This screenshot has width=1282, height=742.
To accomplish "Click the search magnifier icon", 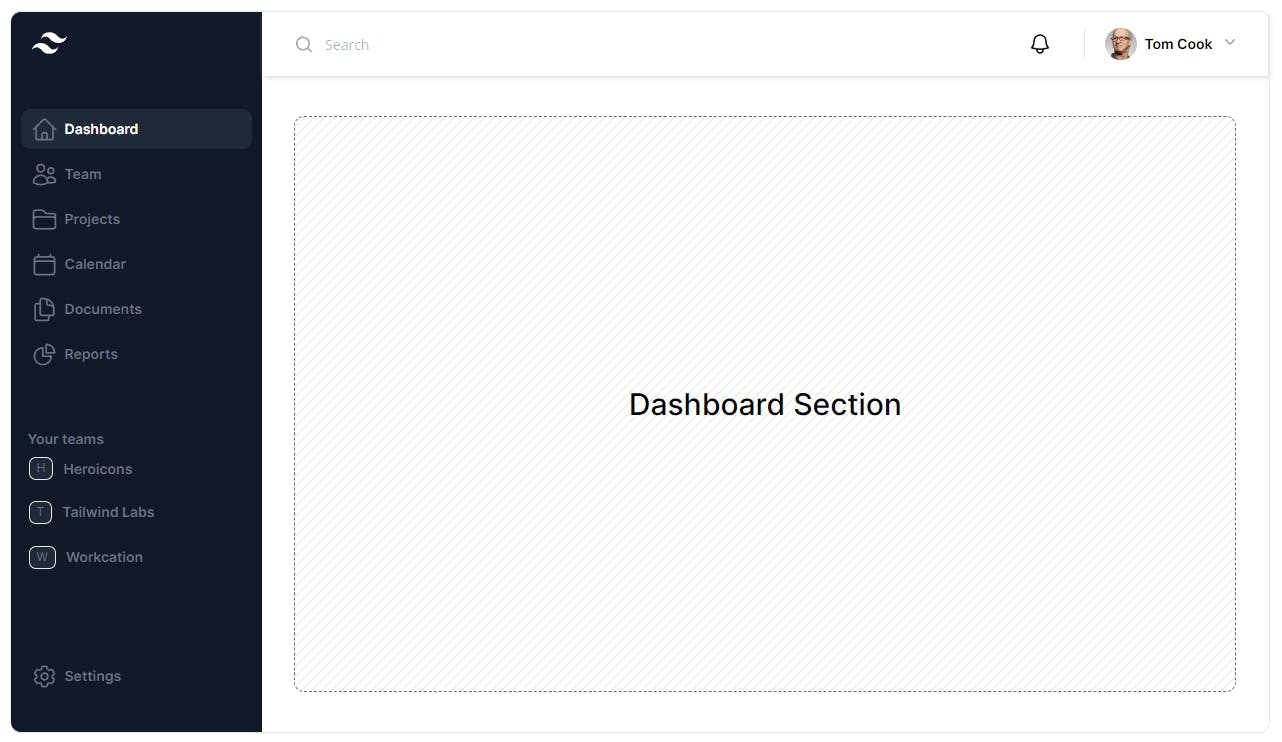I will pos(304,44).
